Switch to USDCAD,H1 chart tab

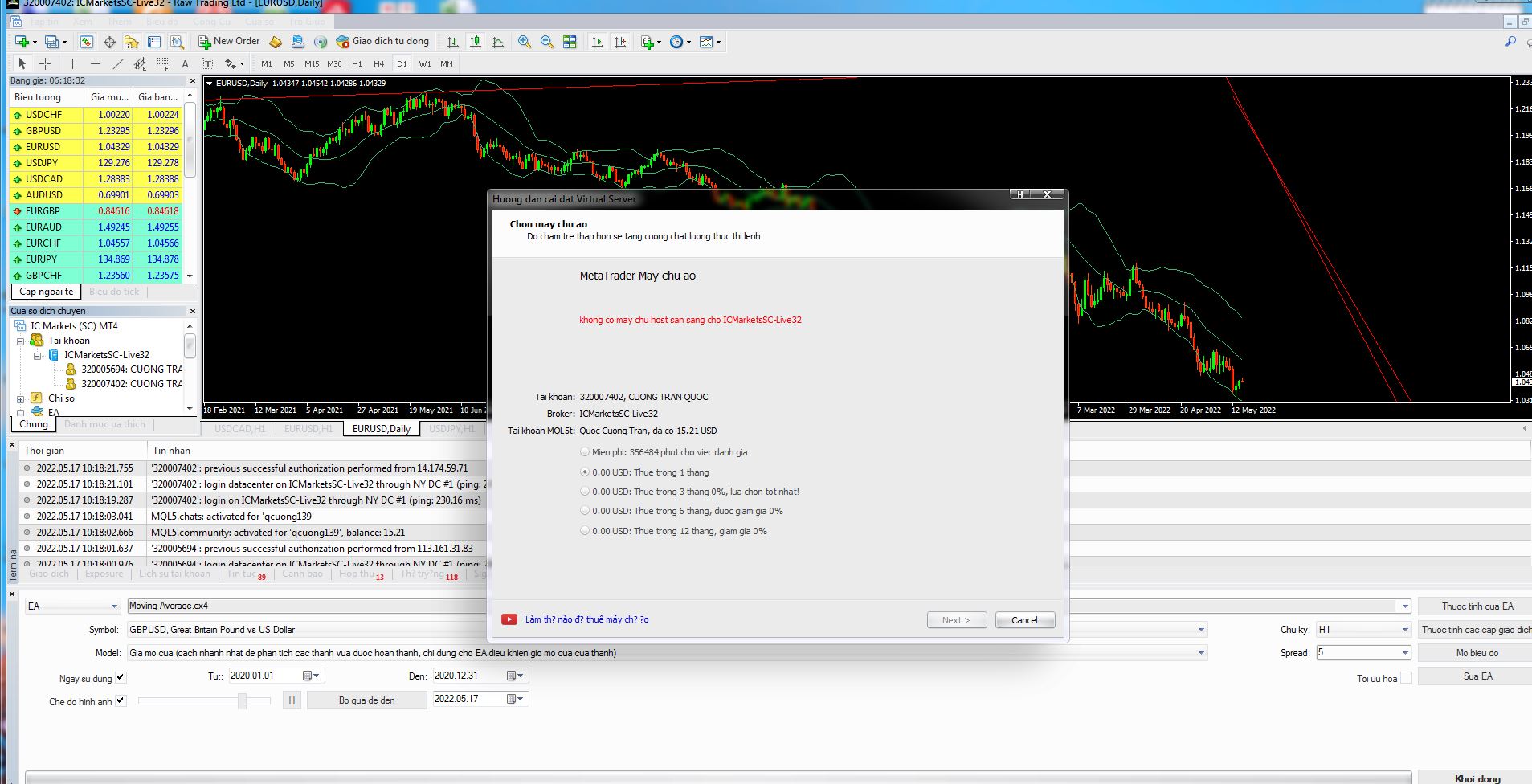(x=239, y=429)
